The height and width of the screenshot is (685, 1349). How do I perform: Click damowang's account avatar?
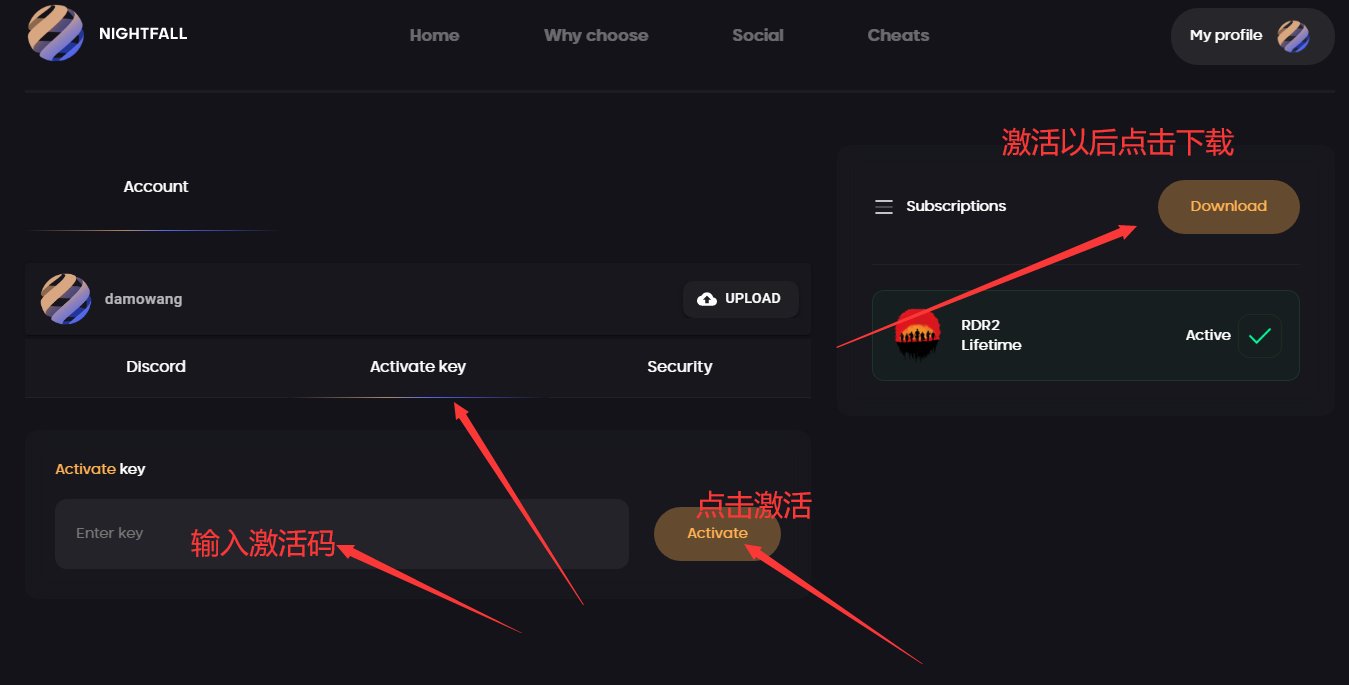[66, 299]
